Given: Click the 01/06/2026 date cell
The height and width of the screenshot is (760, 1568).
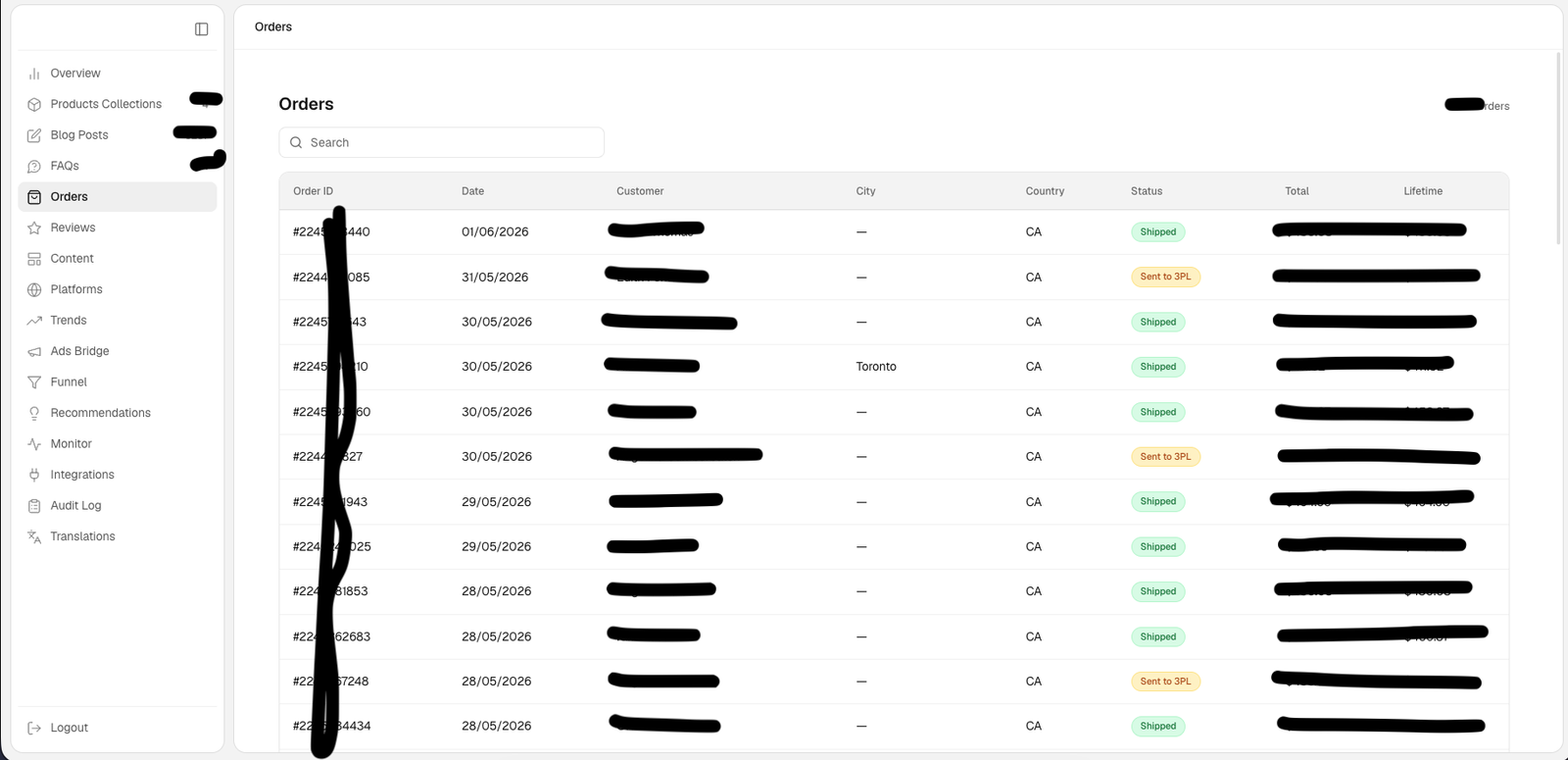Looking at the screenshot, I should [495, 232].
